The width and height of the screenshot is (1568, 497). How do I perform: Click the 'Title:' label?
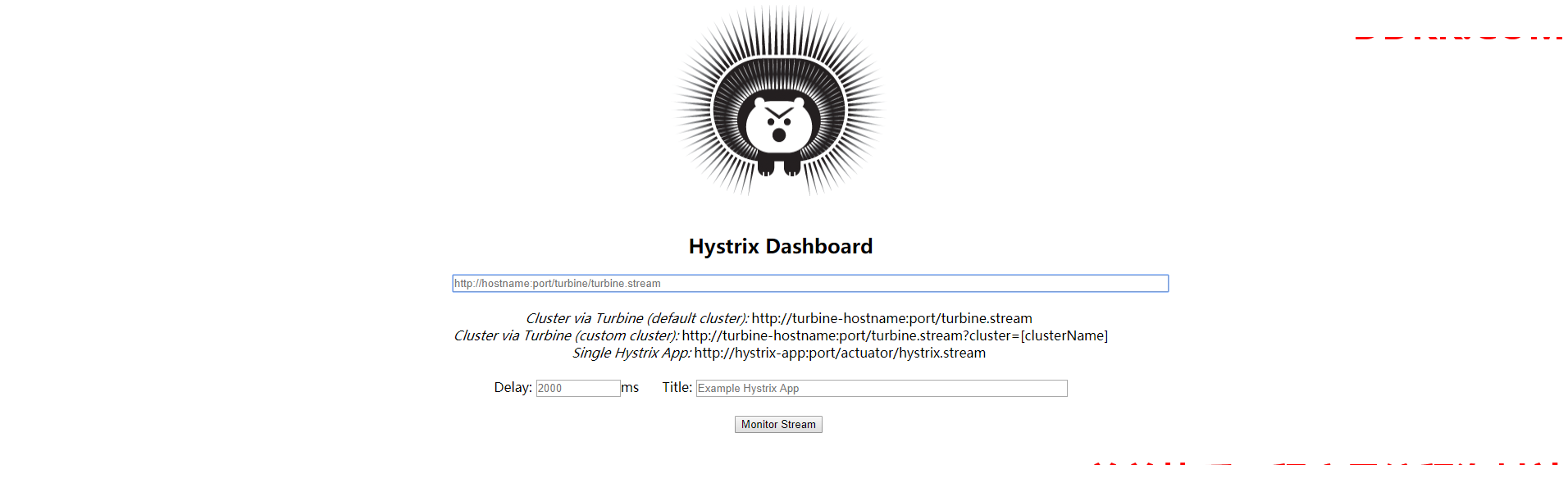[x=677, y=387]
